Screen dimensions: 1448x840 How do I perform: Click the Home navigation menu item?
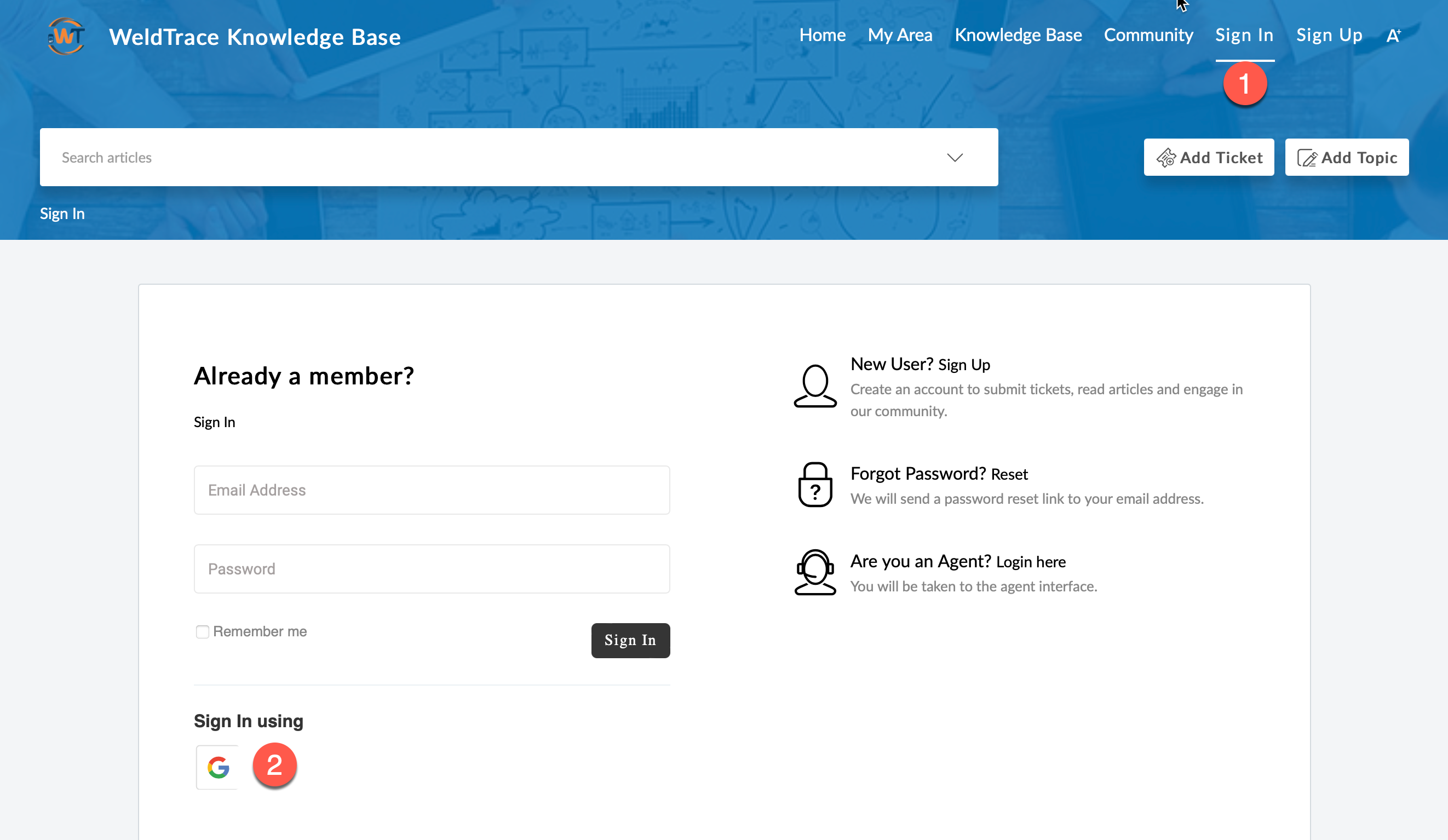(x=822, y=34)
